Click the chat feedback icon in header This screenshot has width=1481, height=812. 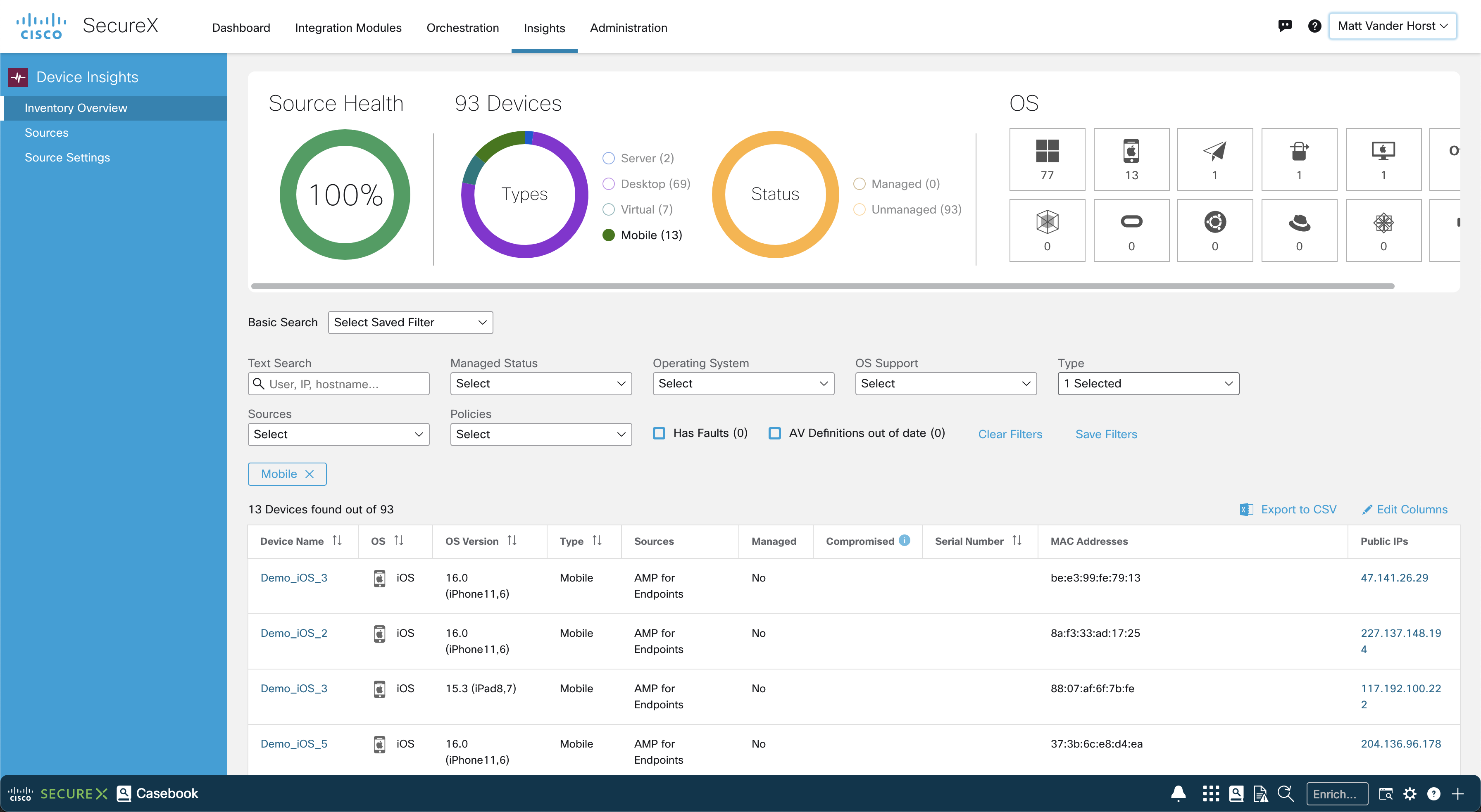[x=1285, y=26]
